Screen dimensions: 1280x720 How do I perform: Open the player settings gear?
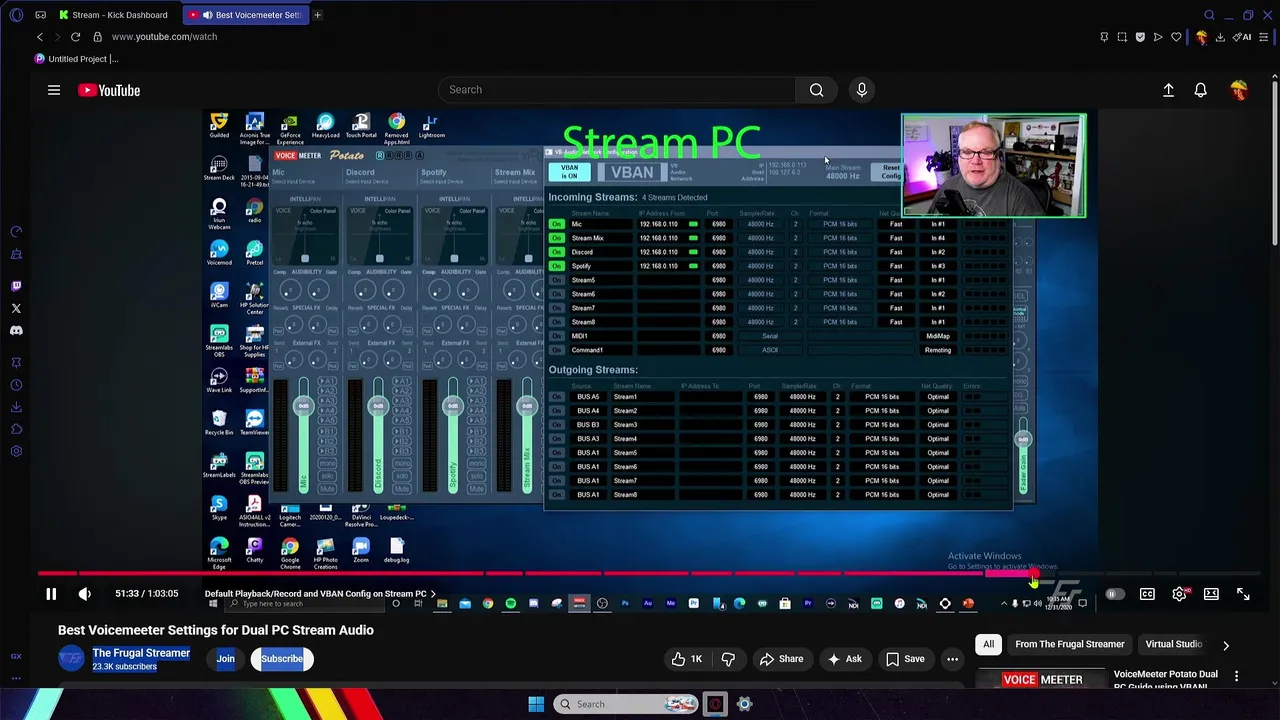coord(1180,594)
